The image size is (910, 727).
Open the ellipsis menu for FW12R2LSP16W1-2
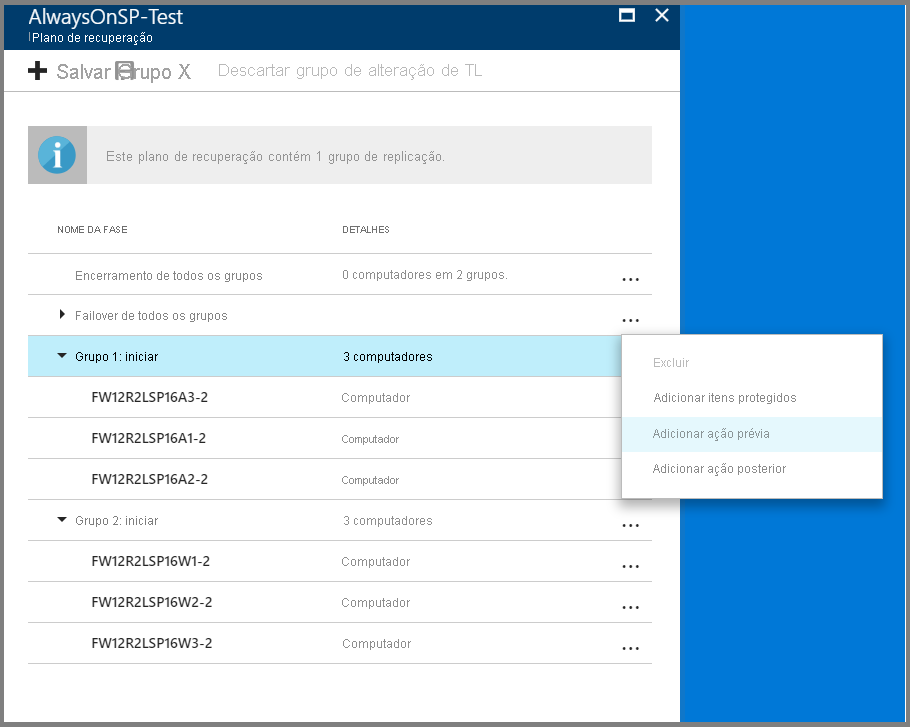click(x=630, y=565)
